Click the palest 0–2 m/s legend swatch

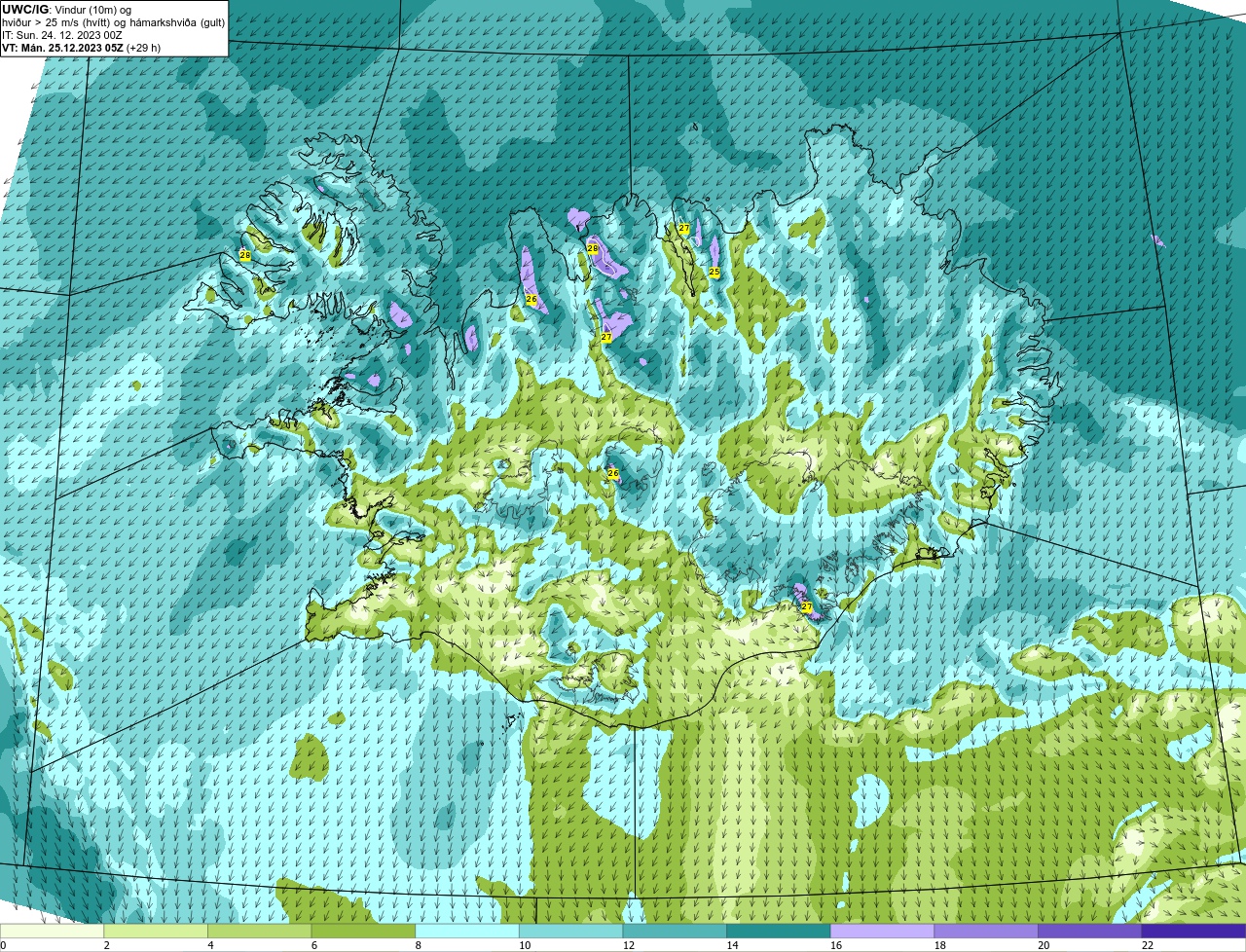[x=53, y=931]
